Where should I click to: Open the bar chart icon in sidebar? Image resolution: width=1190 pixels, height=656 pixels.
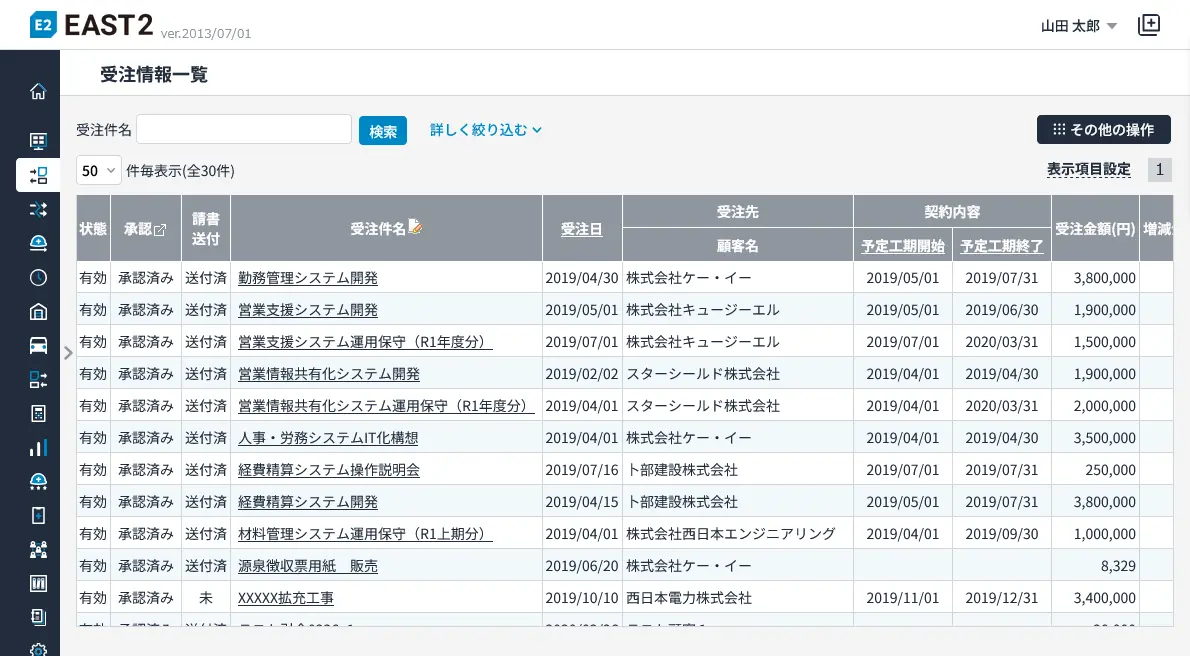[38, 447]
